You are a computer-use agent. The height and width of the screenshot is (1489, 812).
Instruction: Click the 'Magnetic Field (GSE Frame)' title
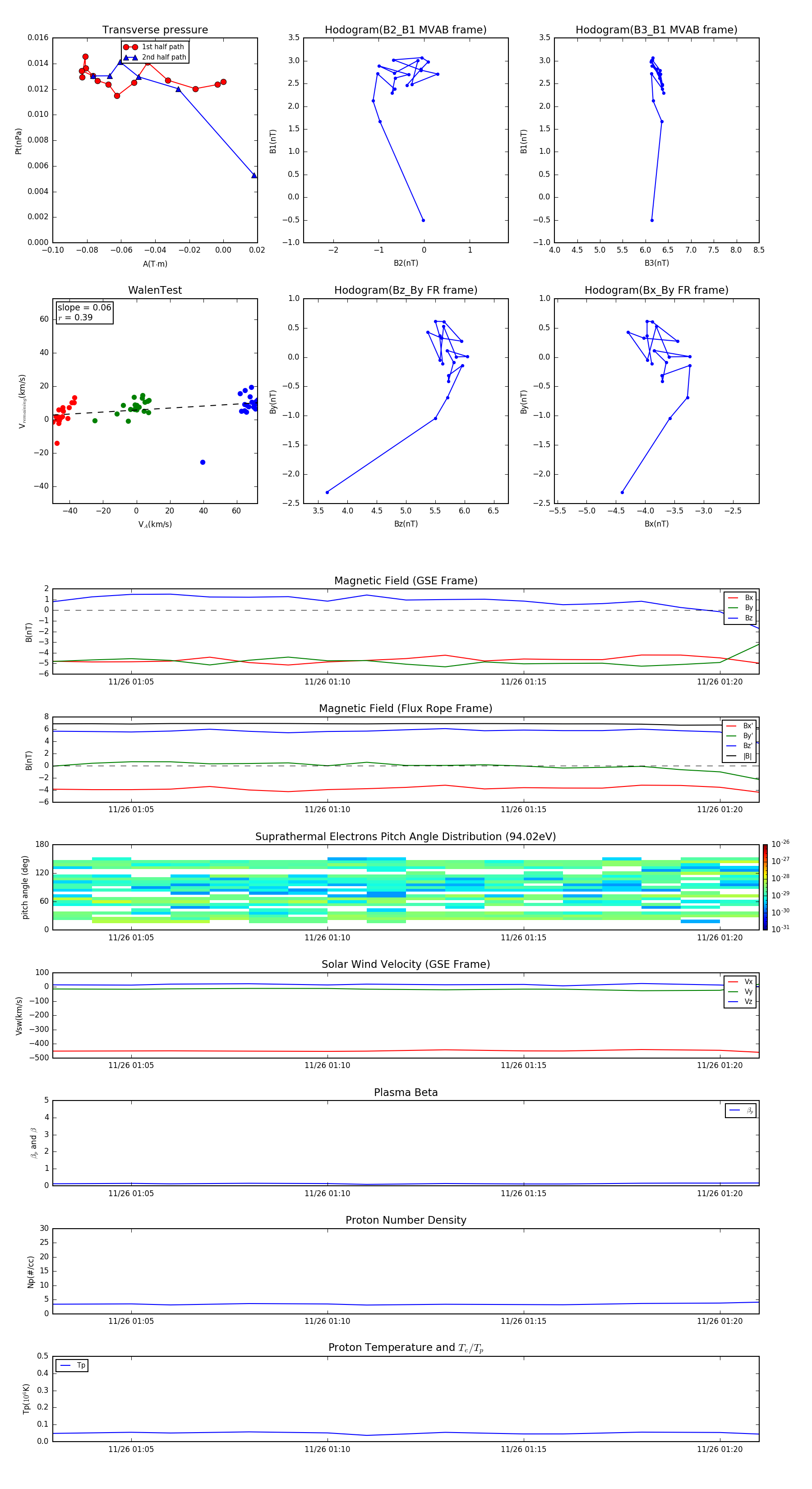(406, 581)
